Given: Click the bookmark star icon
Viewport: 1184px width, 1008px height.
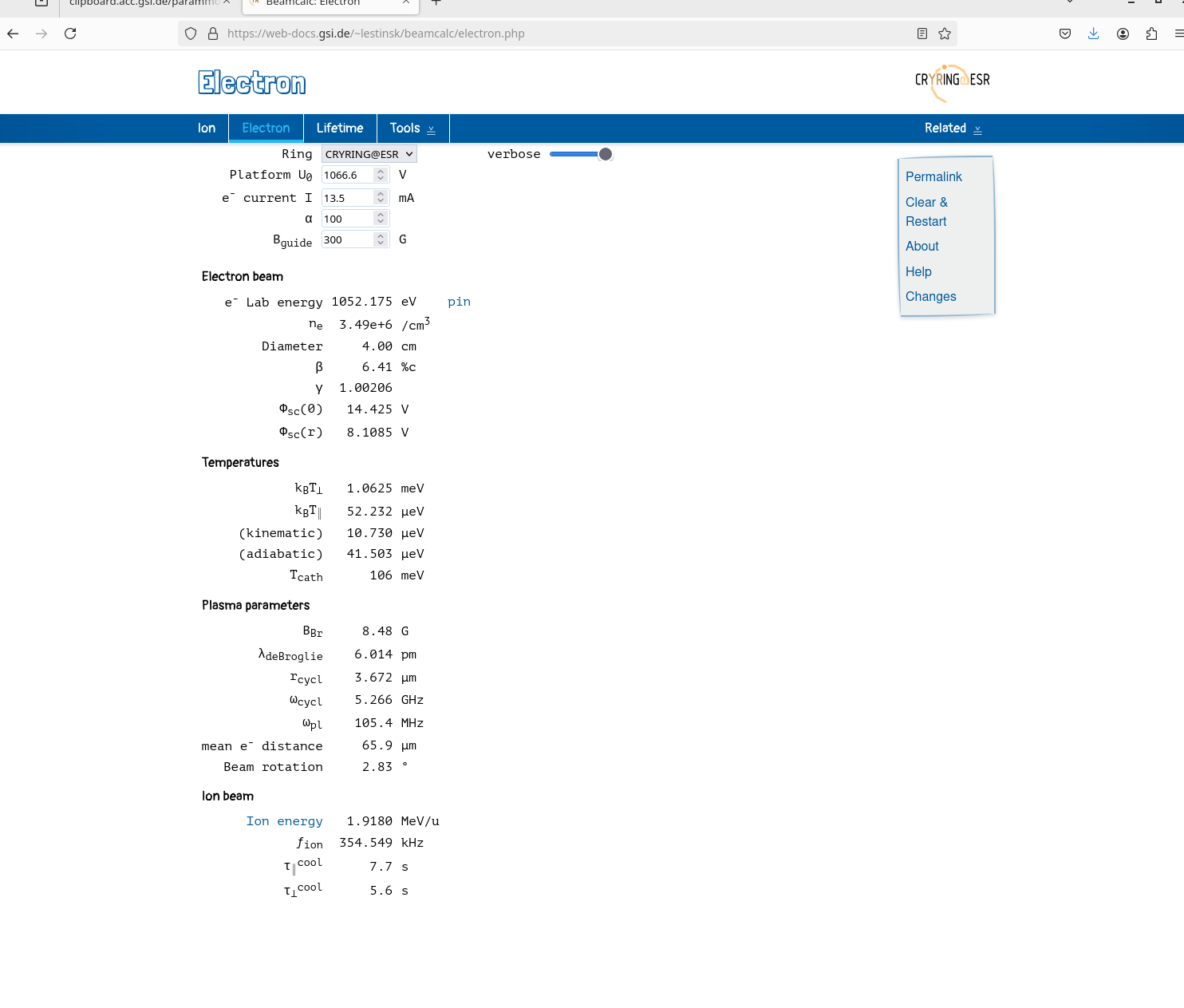Looking at the screenshot, I should 945,34.
